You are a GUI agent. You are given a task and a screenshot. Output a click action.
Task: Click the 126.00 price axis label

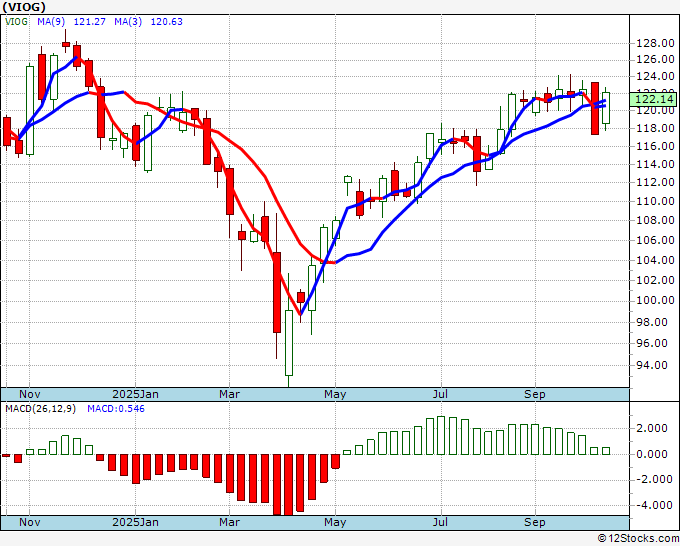pyautogui.click(x=655, y=59)
